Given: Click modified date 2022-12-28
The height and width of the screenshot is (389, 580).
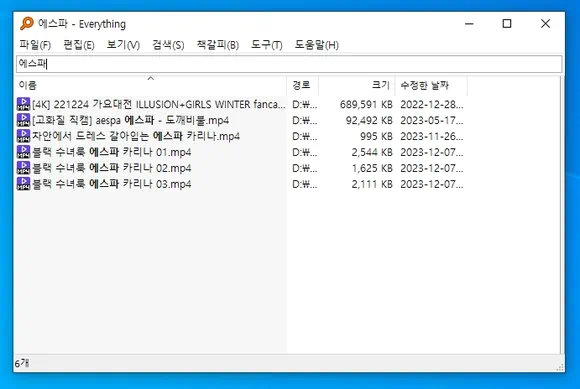Looking at the screenshot, I should [x=432, y=105].
